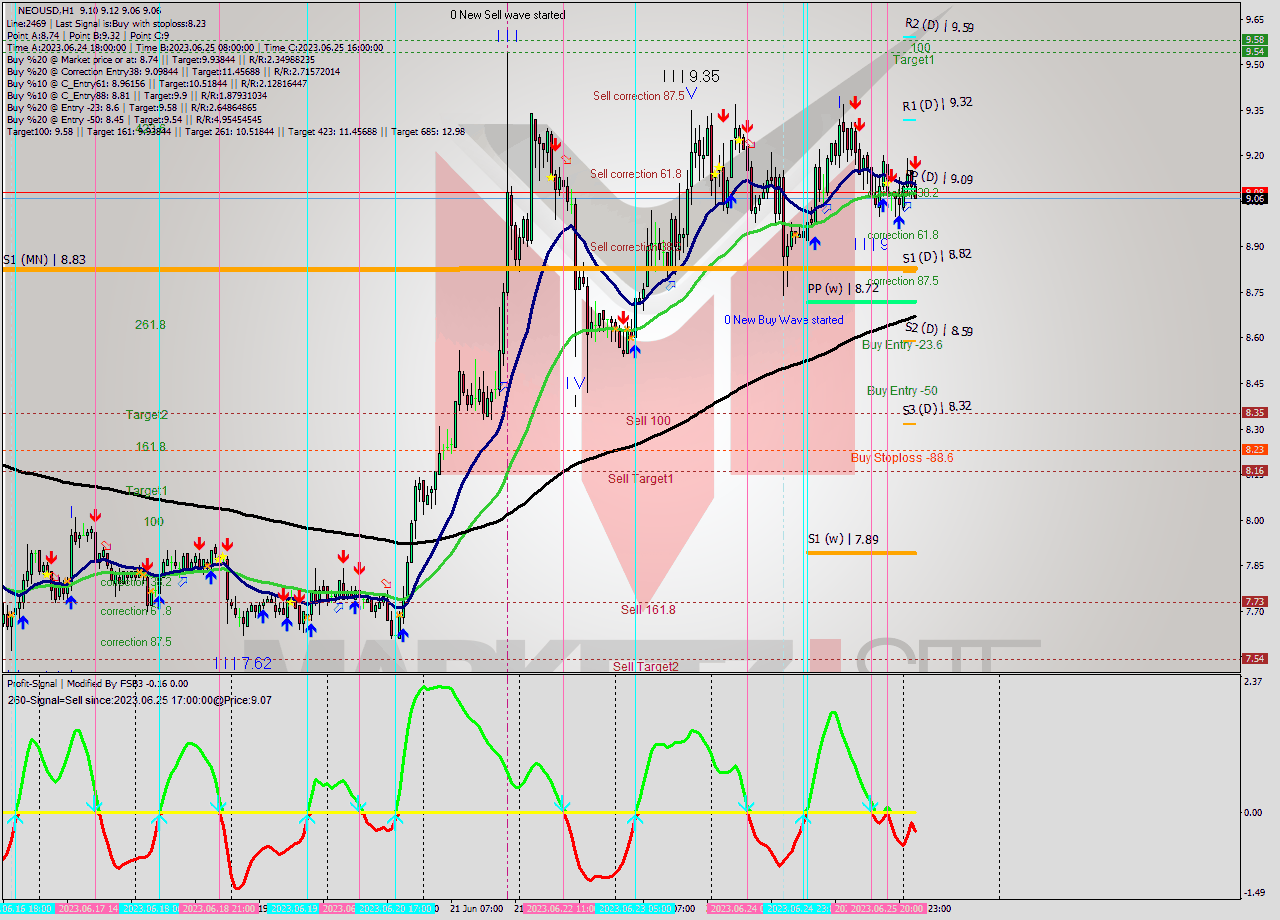
Task: Click the green 9.58 price tag on axis
Action: click(x=1254, y=40)
